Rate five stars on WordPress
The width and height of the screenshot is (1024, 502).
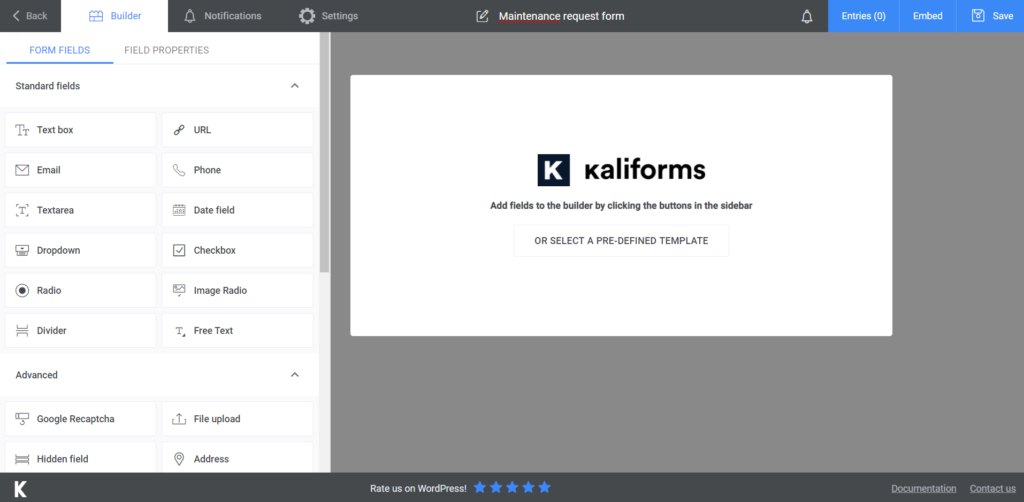pyautogui.click(x=545, y=488)
